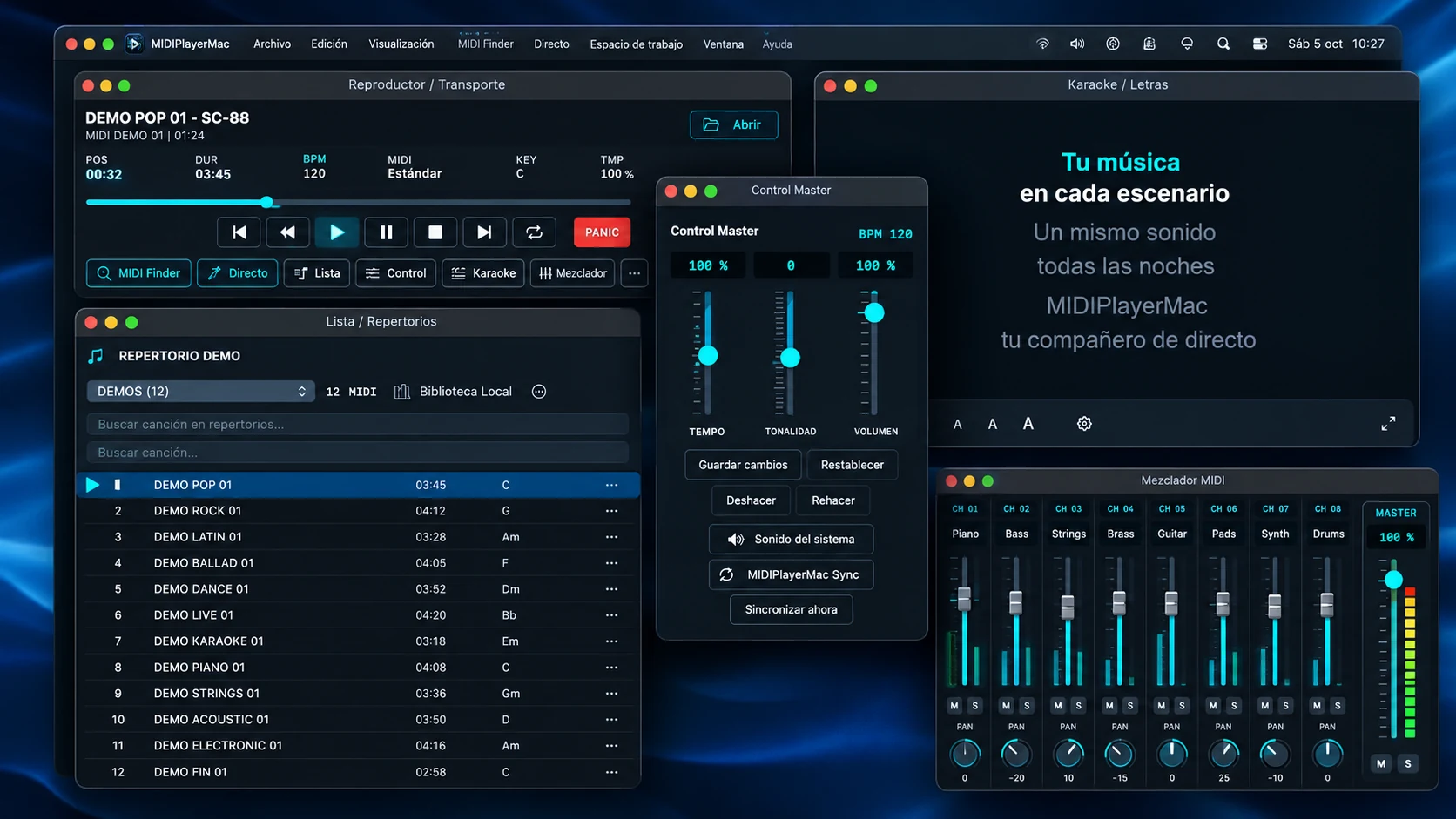The image size is (1456, 819).
Task: Solo the Drums channel CH 08
Action: (x=1338, y=706)
